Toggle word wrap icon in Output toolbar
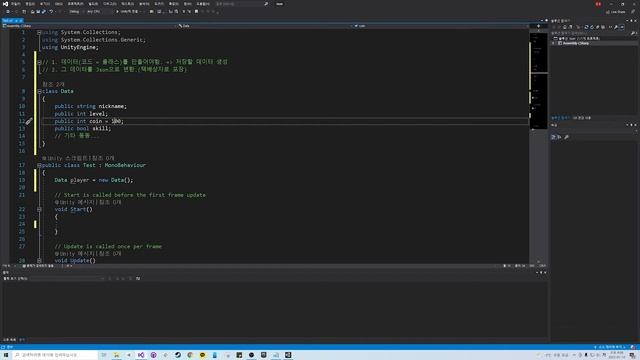Image resolution: width=640 pixels, height=360 pixels. [138, 278]
